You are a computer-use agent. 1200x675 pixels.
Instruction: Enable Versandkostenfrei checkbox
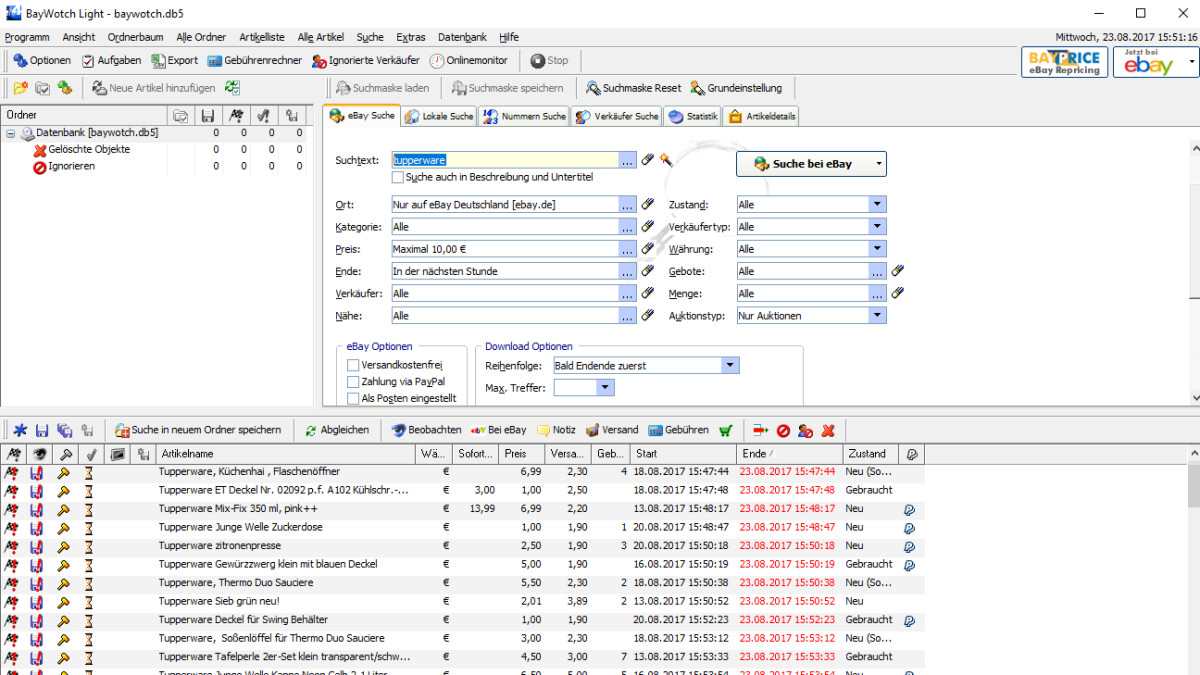[x=353, y=366]
